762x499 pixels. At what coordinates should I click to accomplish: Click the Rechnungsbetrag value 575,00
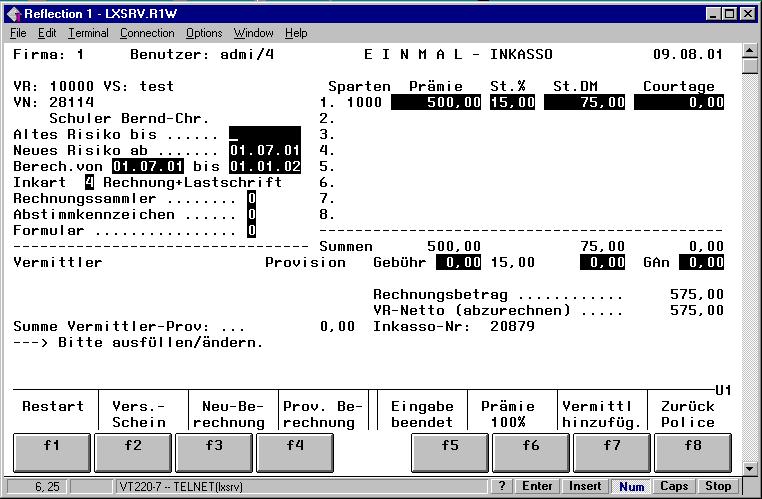[697, 294]
